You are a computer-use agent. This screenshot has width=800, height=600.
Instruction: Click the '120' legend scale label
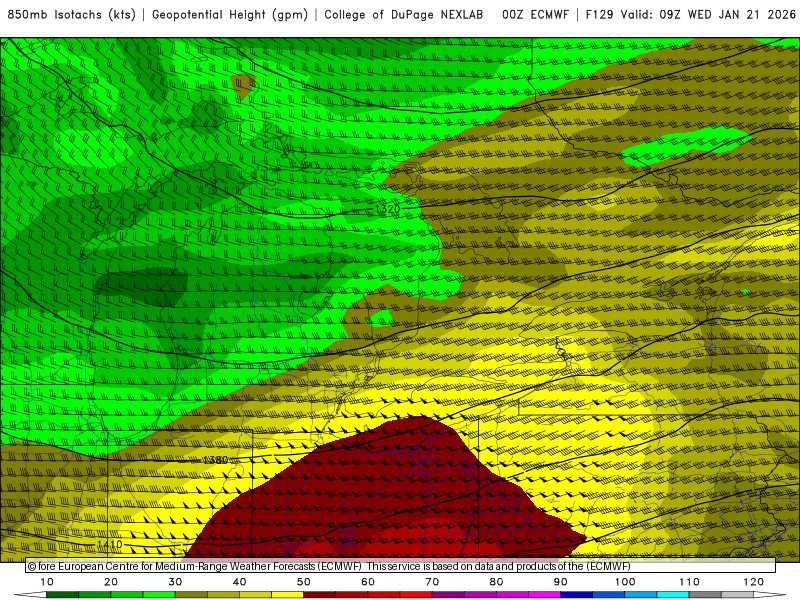pyautogui.click(x=754, y=582)
